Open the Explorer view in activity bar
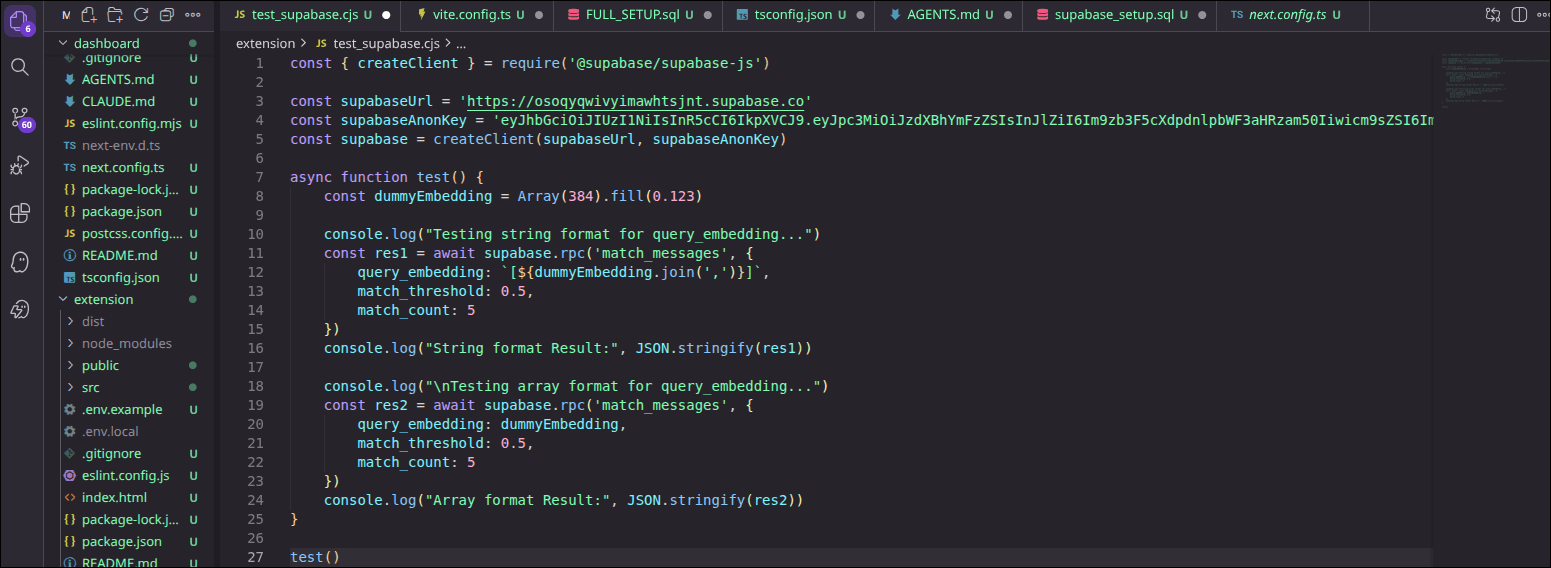Image resolution: width=1551 pixels, height=568 pixels. pyautogui.click(x=20, y=19)
